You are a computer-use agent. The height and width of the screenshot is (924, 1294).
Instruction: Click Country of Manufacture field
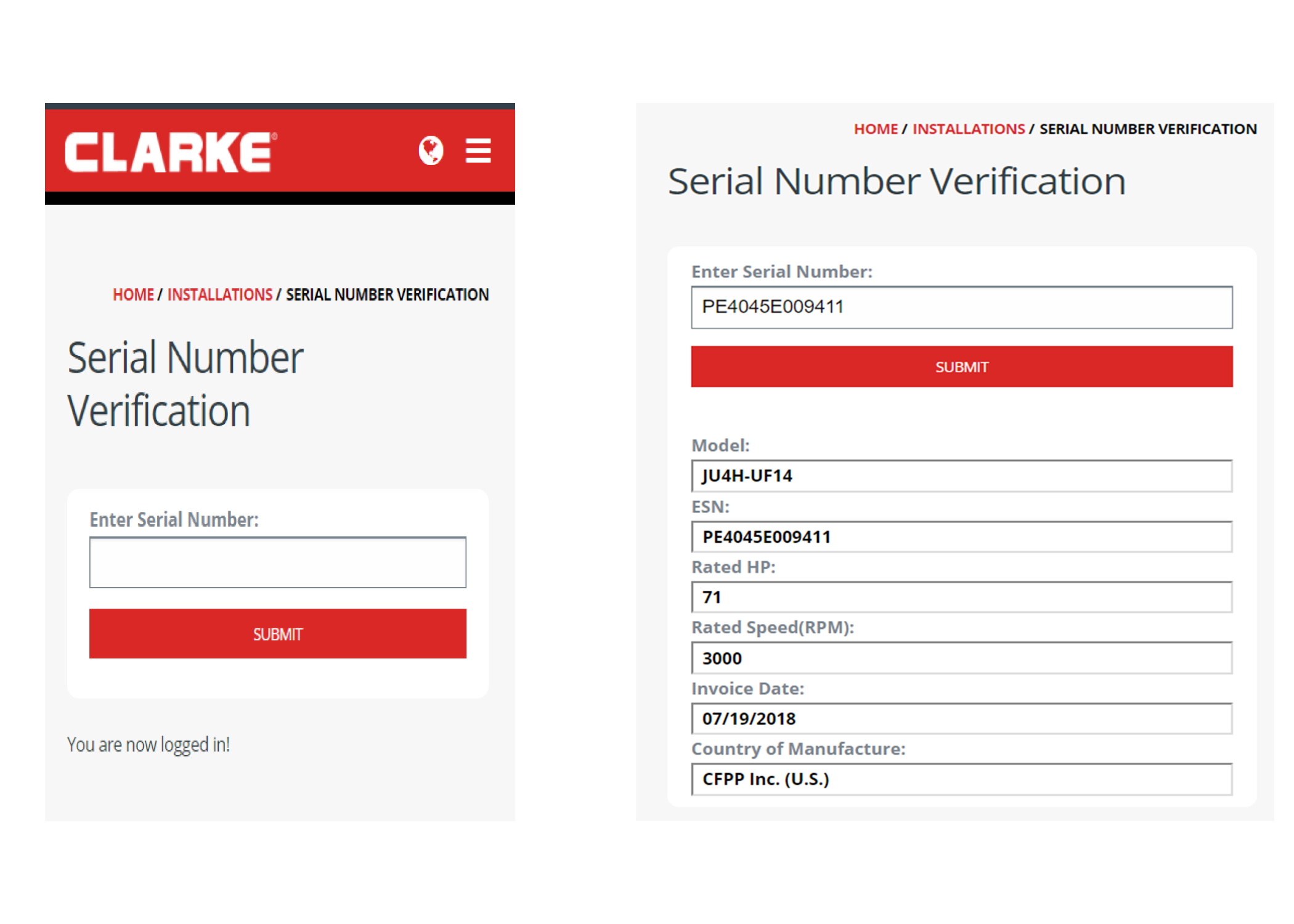point(961,779)
